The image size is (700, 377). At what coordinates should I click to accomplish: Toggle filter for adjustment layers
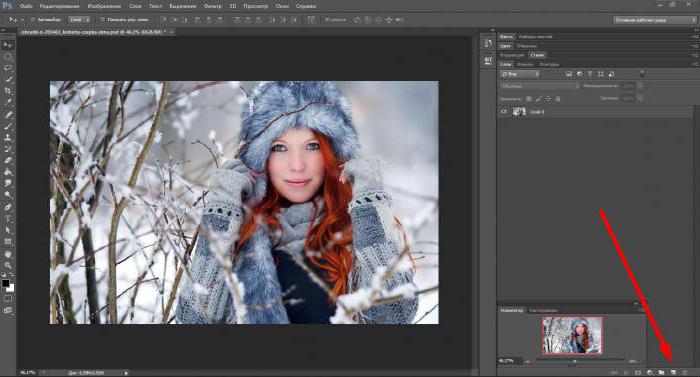(x=579, y=74)
